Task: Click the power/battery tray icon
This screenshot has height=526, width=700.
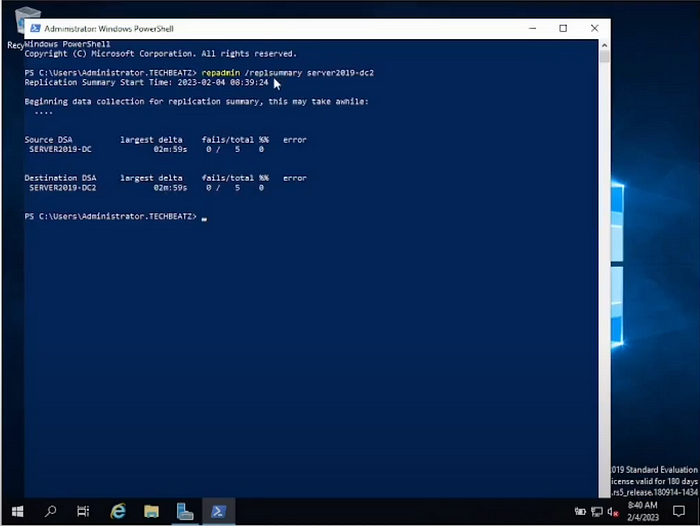Action: 580,512
